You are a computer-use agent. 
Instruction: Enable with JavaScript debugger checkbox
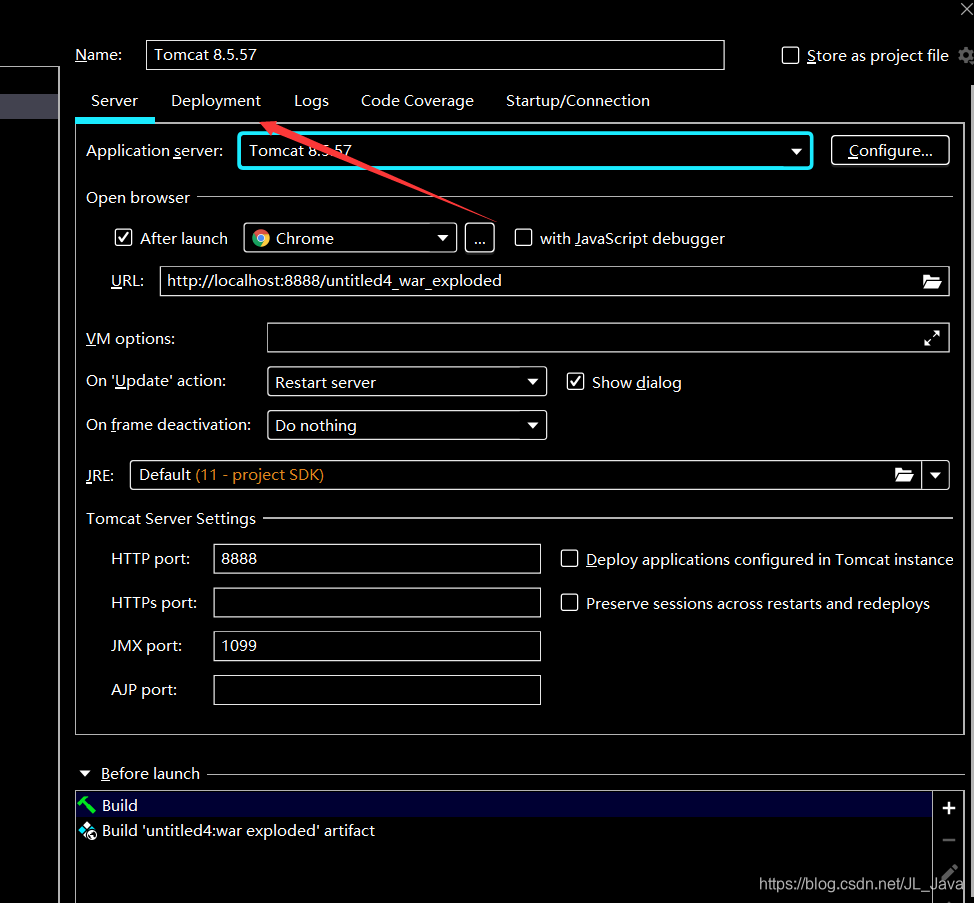(x=523, y=238)
